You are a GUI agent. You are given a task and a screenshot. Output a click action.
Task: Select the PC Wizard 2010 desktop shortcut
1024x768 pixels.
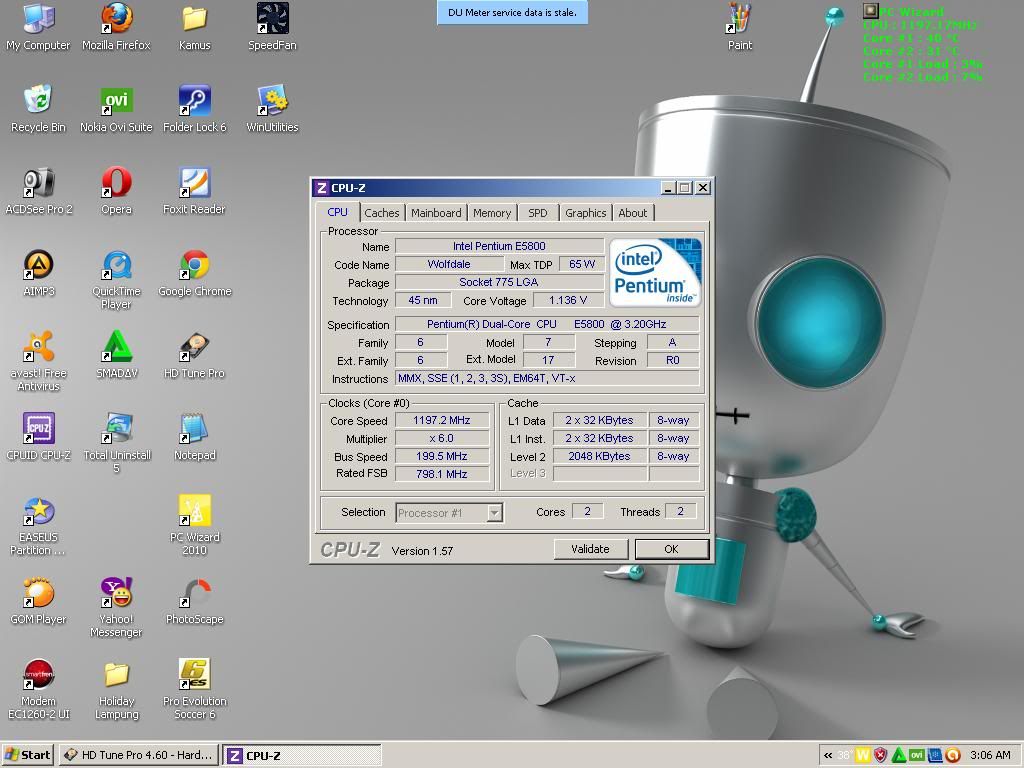(x=195, y=526)
